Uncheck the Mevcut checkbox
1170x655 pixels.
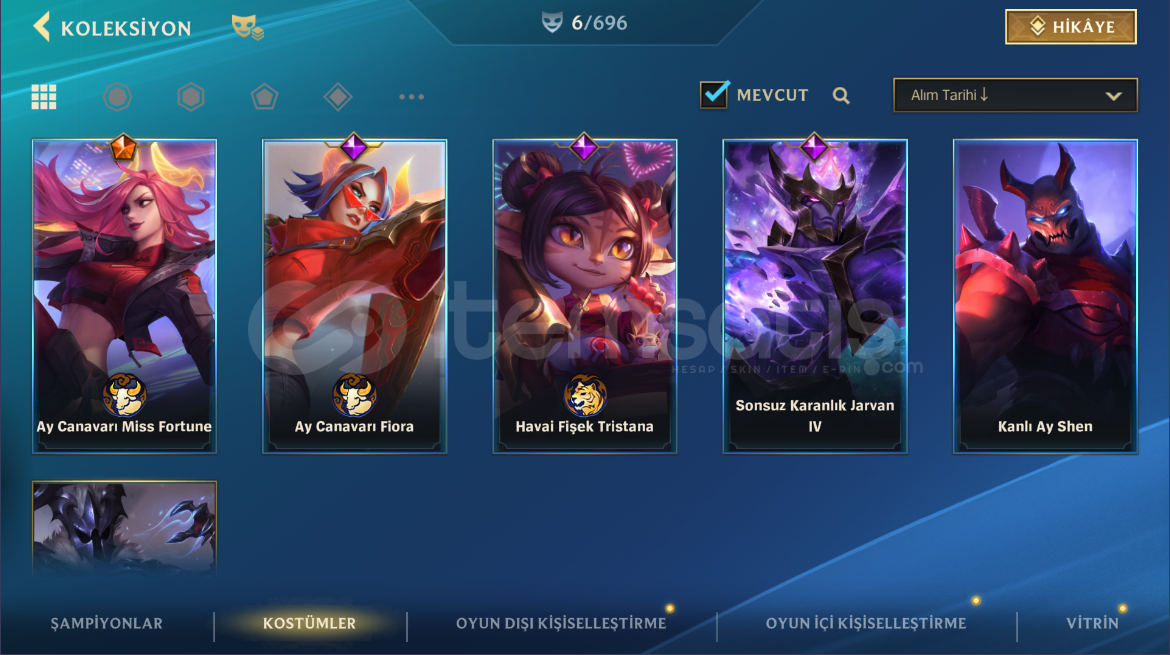pyautogui.click(x=714, y=95)
